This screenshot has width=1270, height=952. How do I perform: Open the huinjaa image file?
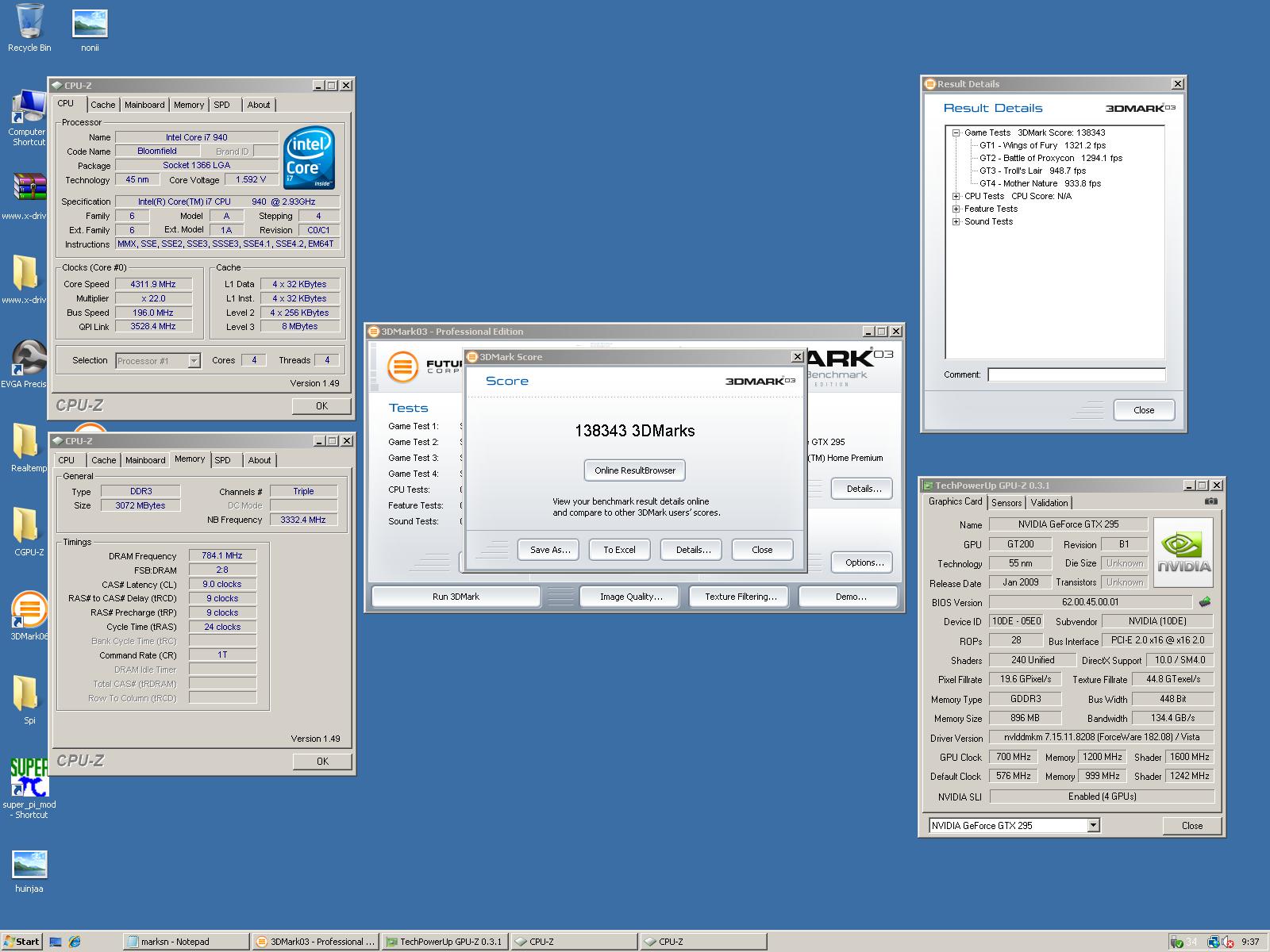click(29, 871)
